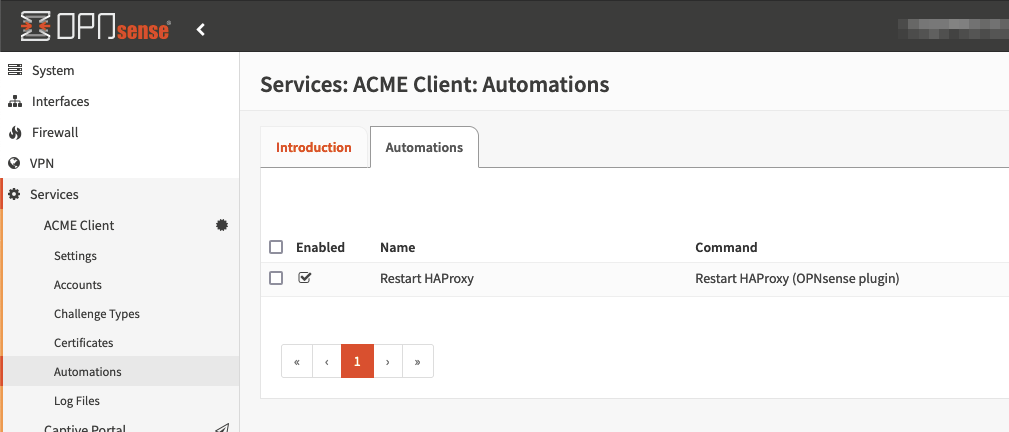Screen dimensions: 1009x432
Task: Go to the last page of results
Action: click(x=417, y=362)
